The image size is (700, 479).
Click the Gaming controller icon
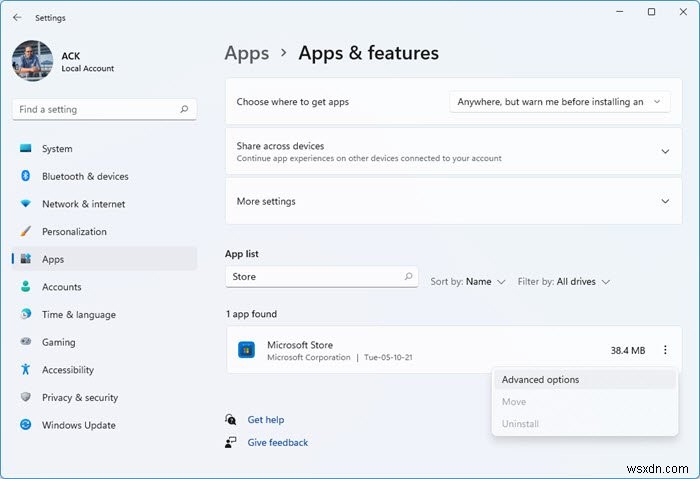(x=26, y=342)
